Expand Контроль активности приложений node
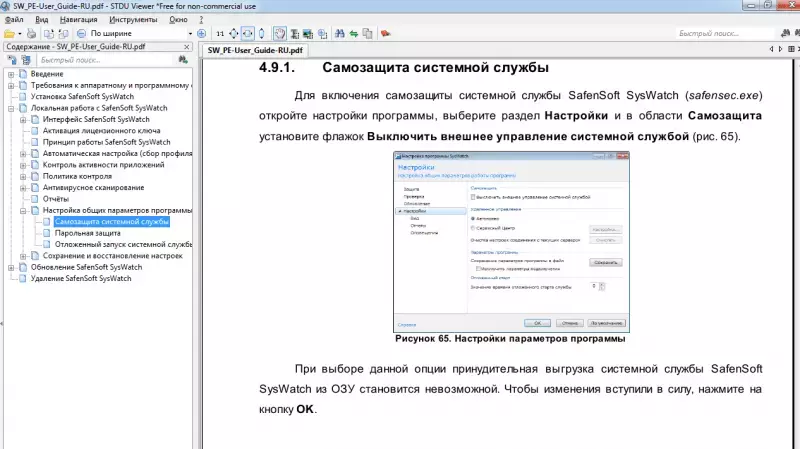The height and width of the screenshot is (449, 800). 23,165
